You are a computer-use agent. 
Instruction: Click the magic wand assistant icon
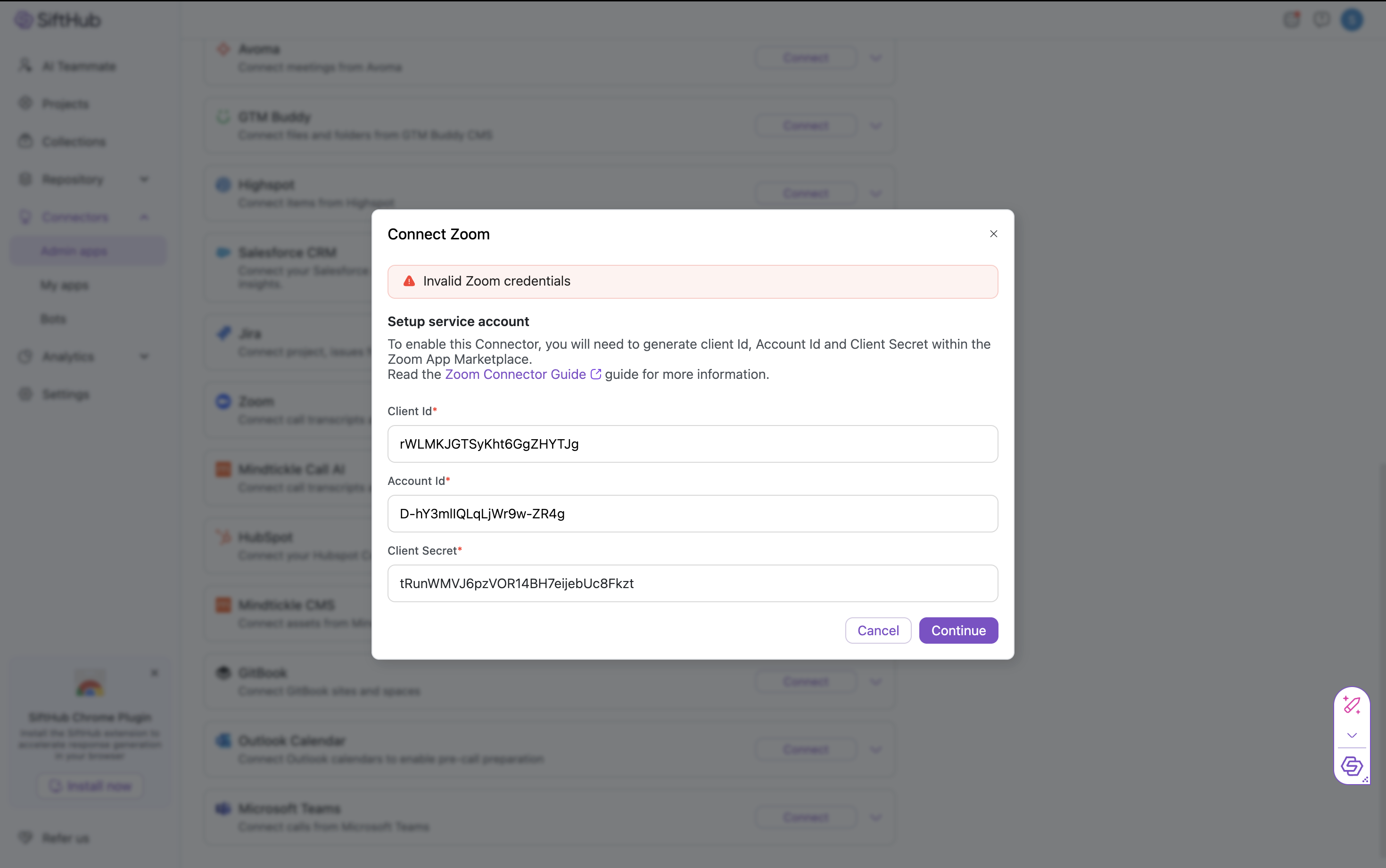pyautogui.click(x=1351, y=705)
